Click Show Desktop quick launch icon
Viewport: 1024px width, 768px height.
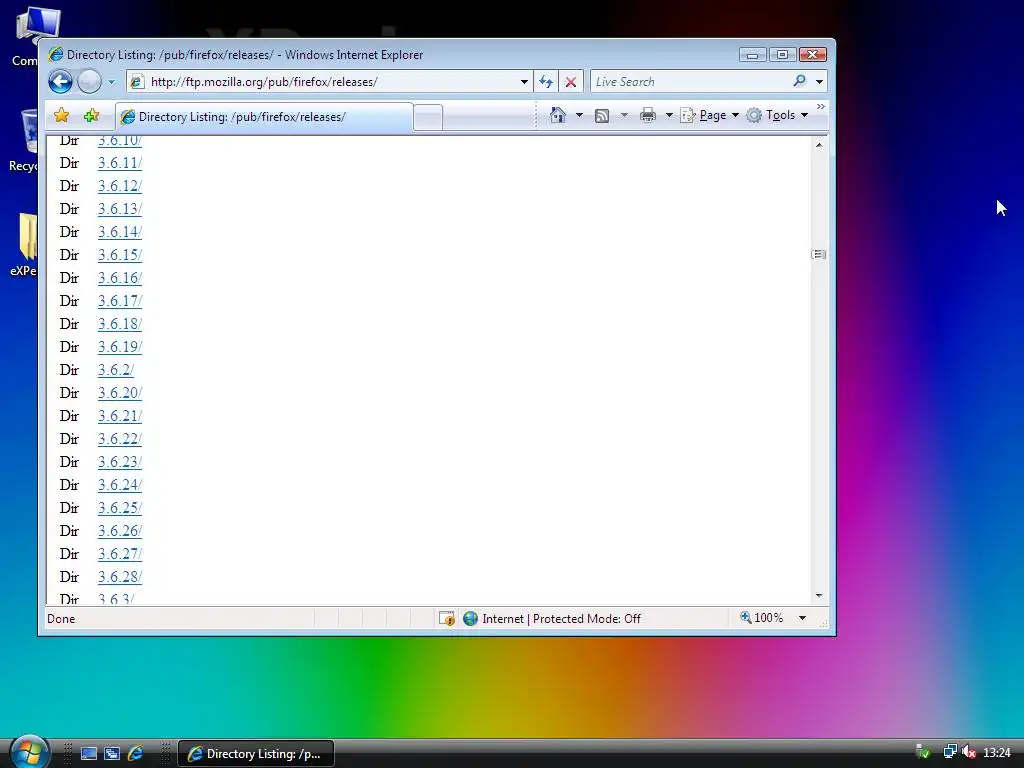(x=89, y=754)
